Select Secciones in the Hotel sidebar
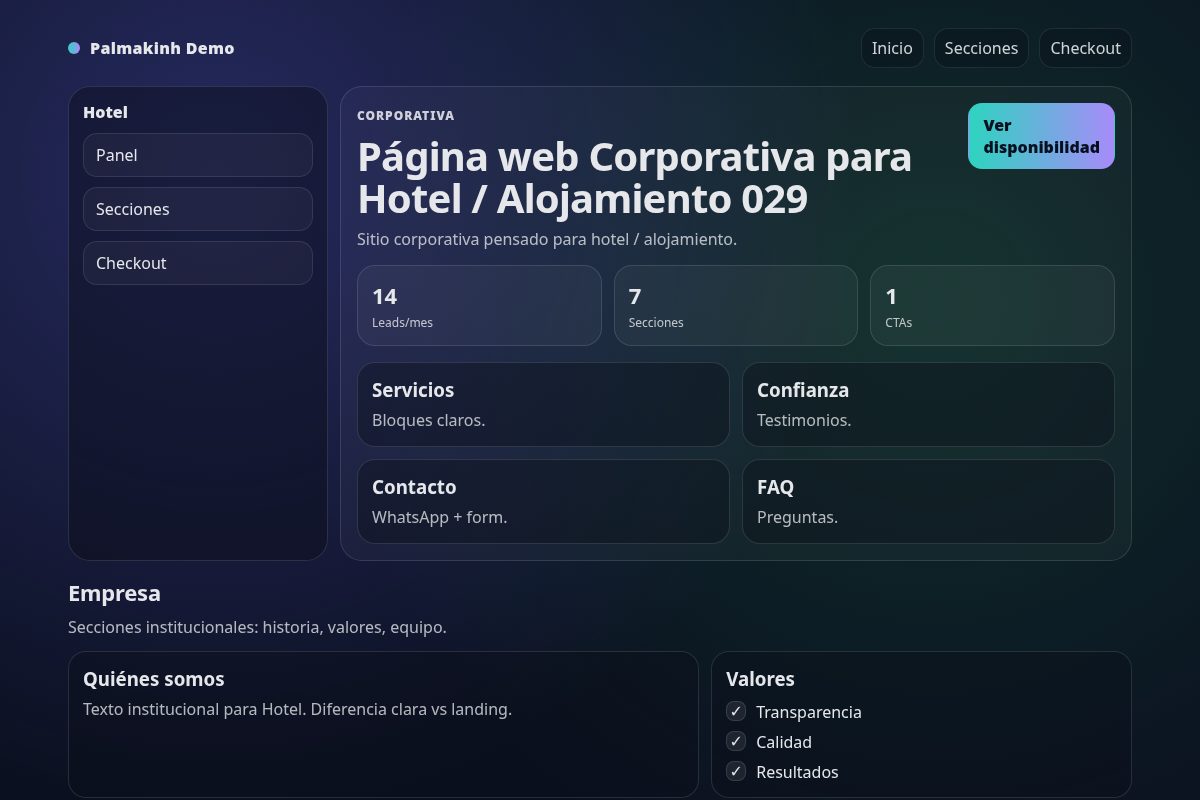This screenshot has width=1200, height=800. click(x=197, y=209)
